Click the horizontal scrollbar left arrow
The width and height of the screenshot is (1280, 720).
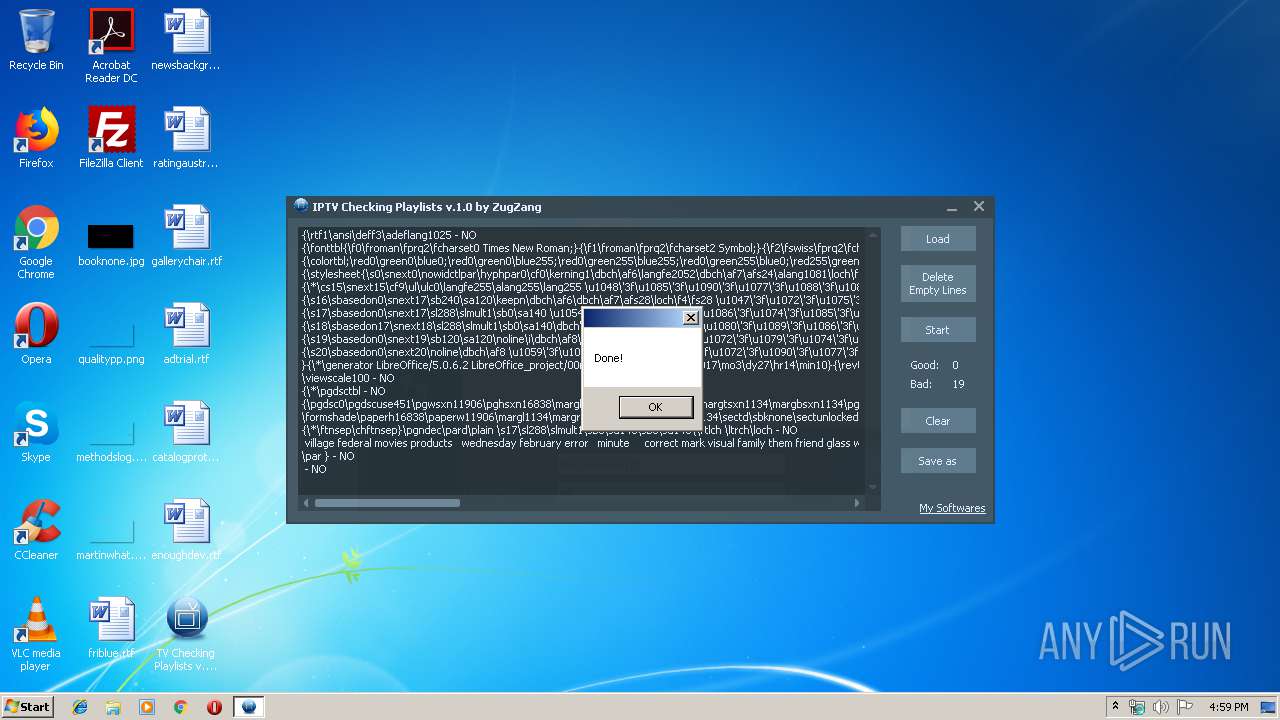point(306,503)
